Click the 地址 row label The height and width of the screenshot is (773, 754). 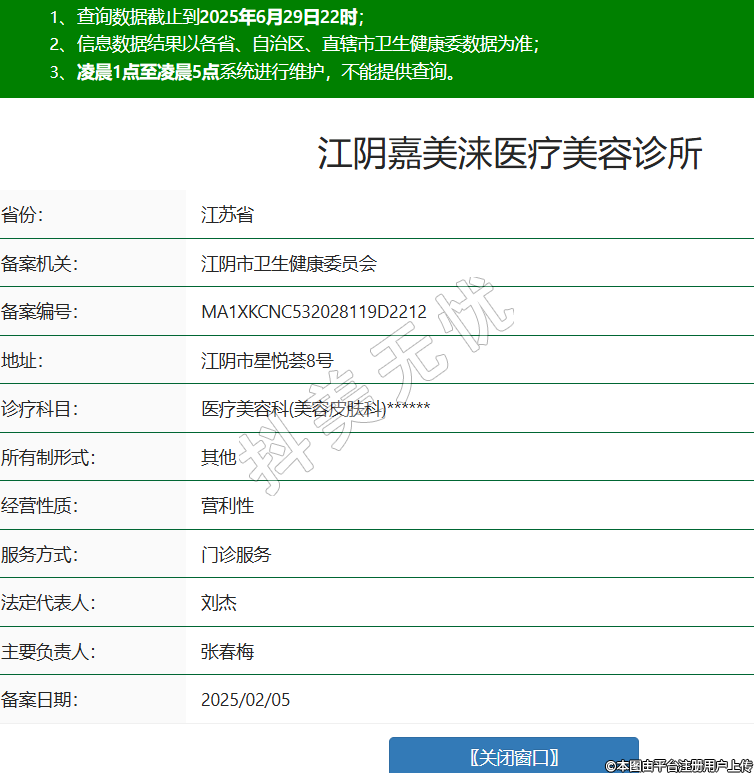coord(23,360)
